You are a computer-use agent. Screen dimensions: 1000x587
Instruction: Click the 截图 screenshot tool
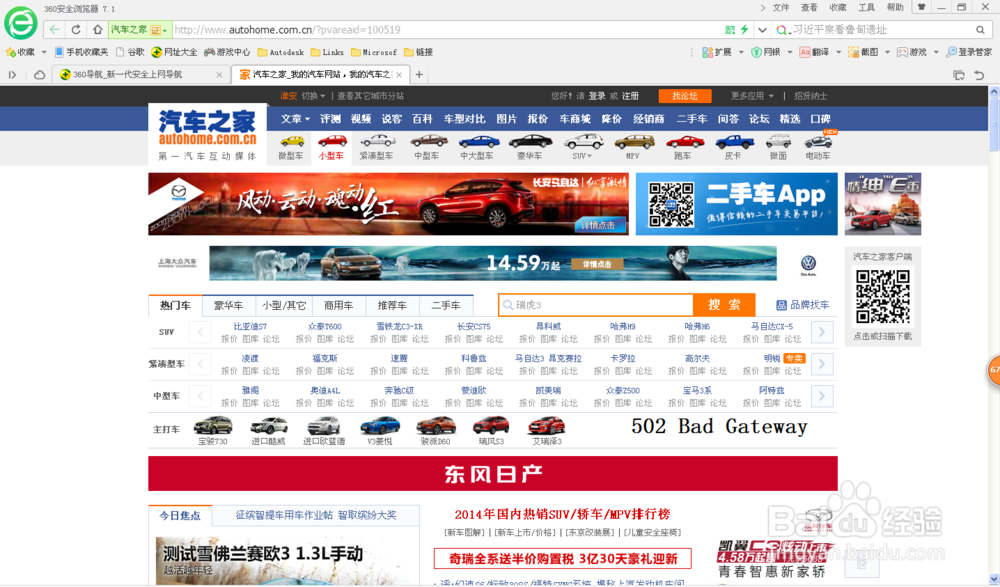tap(863, 52)
